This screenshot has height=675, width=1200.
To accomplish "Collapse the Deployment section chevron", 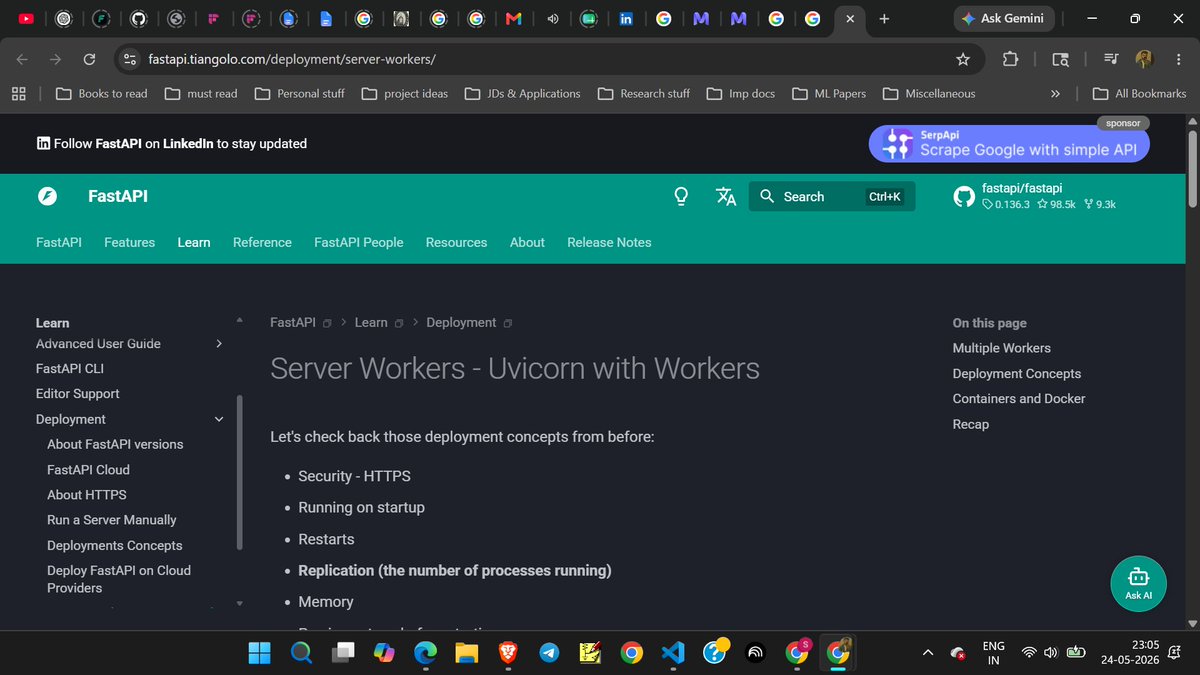I will pyautogui.click(x=219, y=420).
